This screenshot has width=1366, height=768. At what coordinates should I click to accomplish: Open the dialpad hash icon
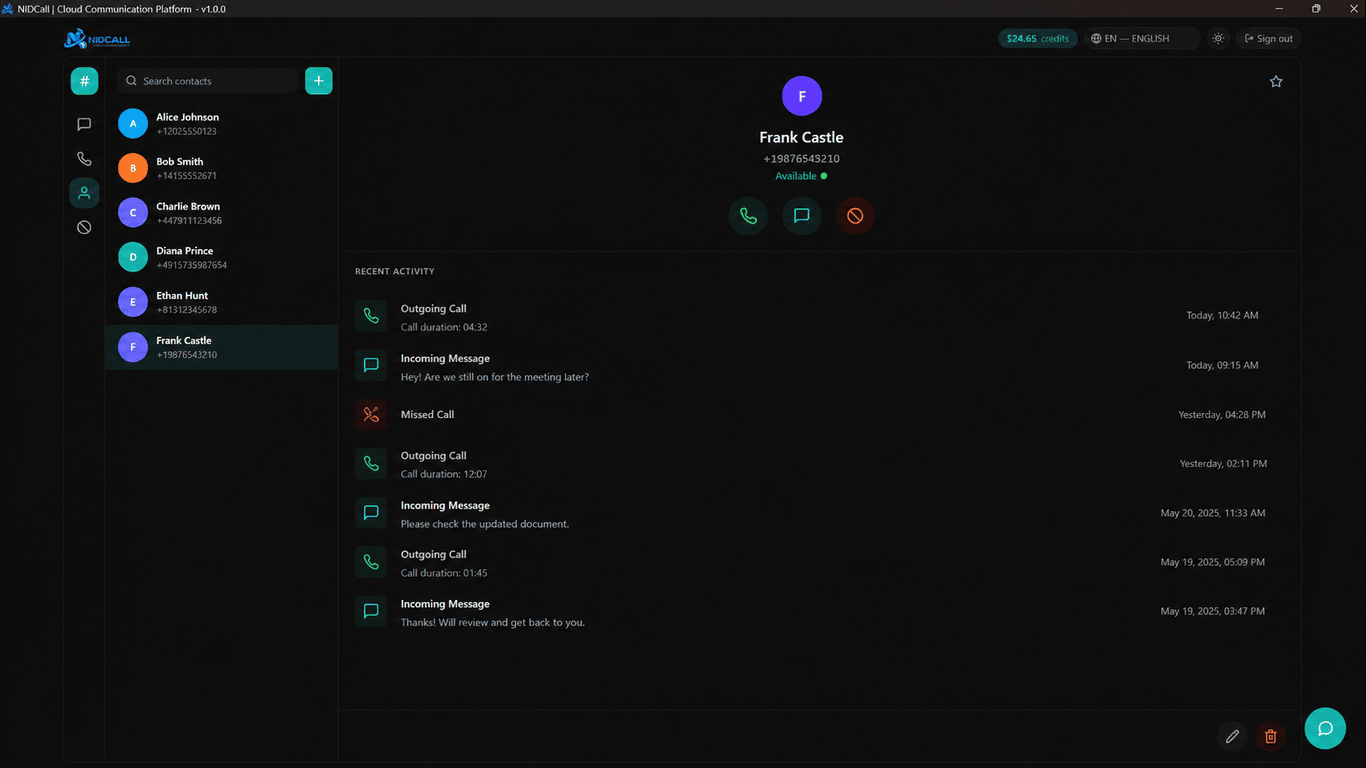[x=84, y=81]
